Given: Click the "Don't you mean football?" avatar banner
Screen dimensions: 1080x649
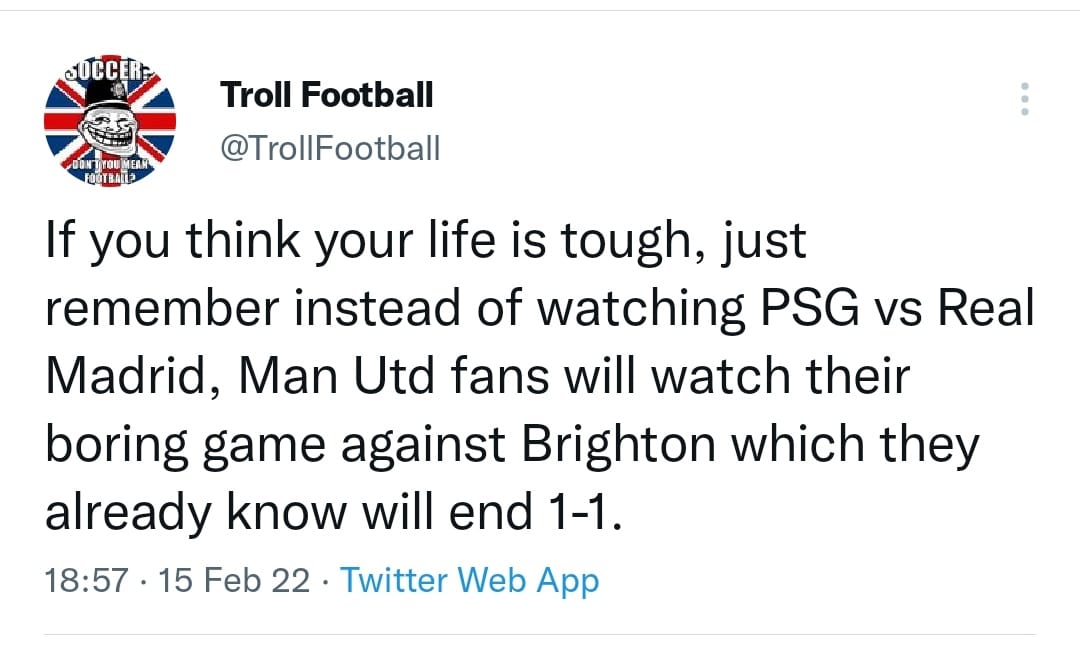Looking at the screenshot, I should (x=110, y=171).
